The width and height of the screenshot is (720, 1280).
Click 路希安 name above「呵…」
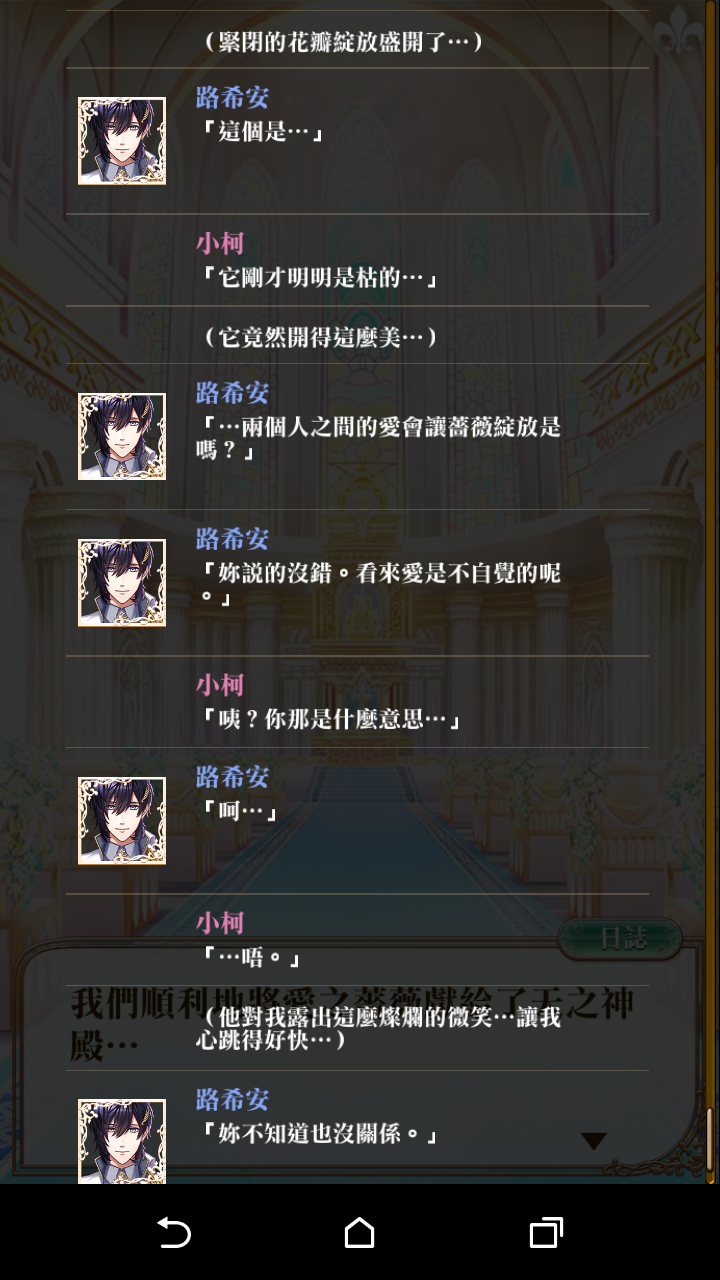coord(232,776)
